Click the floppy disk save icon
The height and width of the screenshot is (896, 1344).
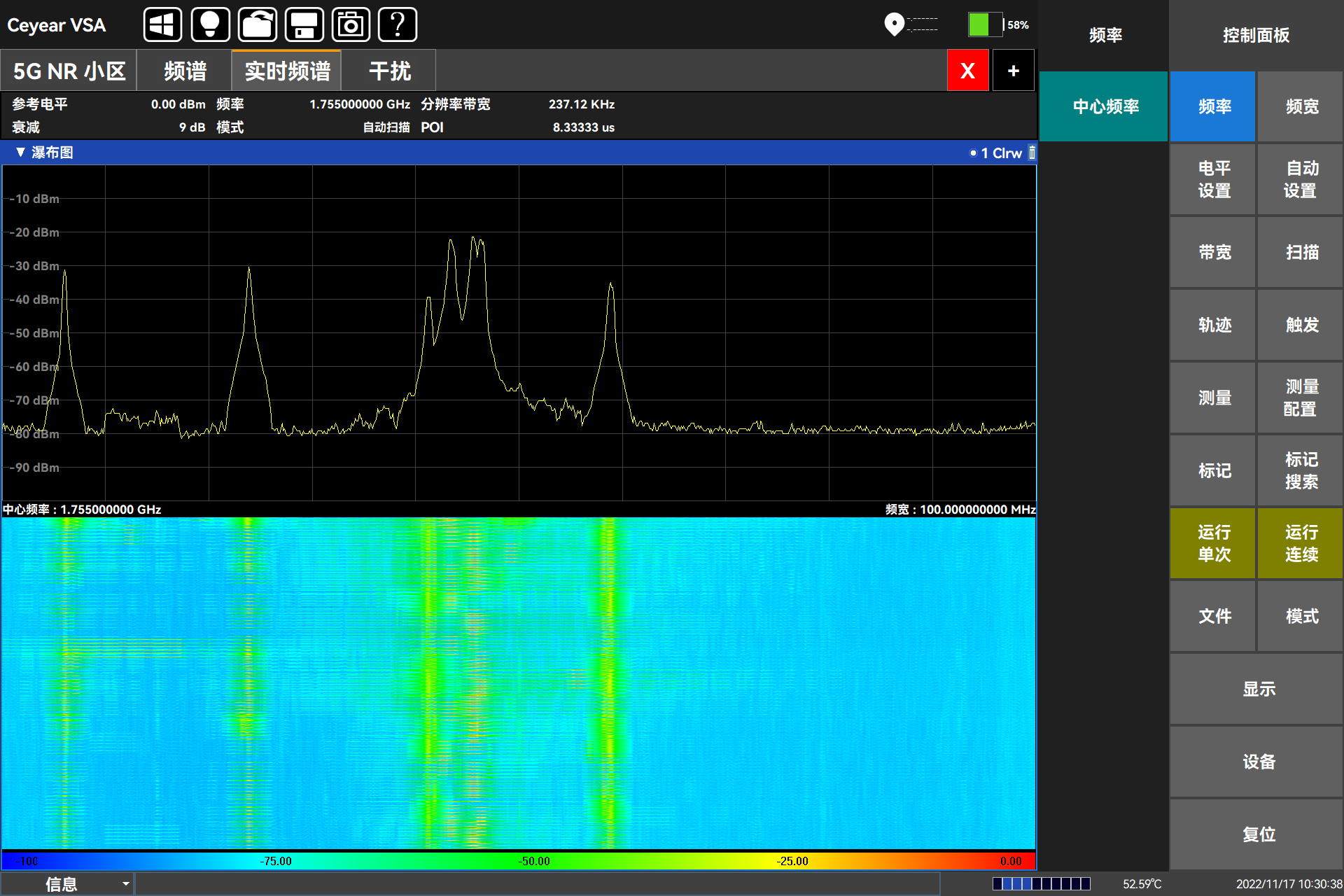(304, 25)
